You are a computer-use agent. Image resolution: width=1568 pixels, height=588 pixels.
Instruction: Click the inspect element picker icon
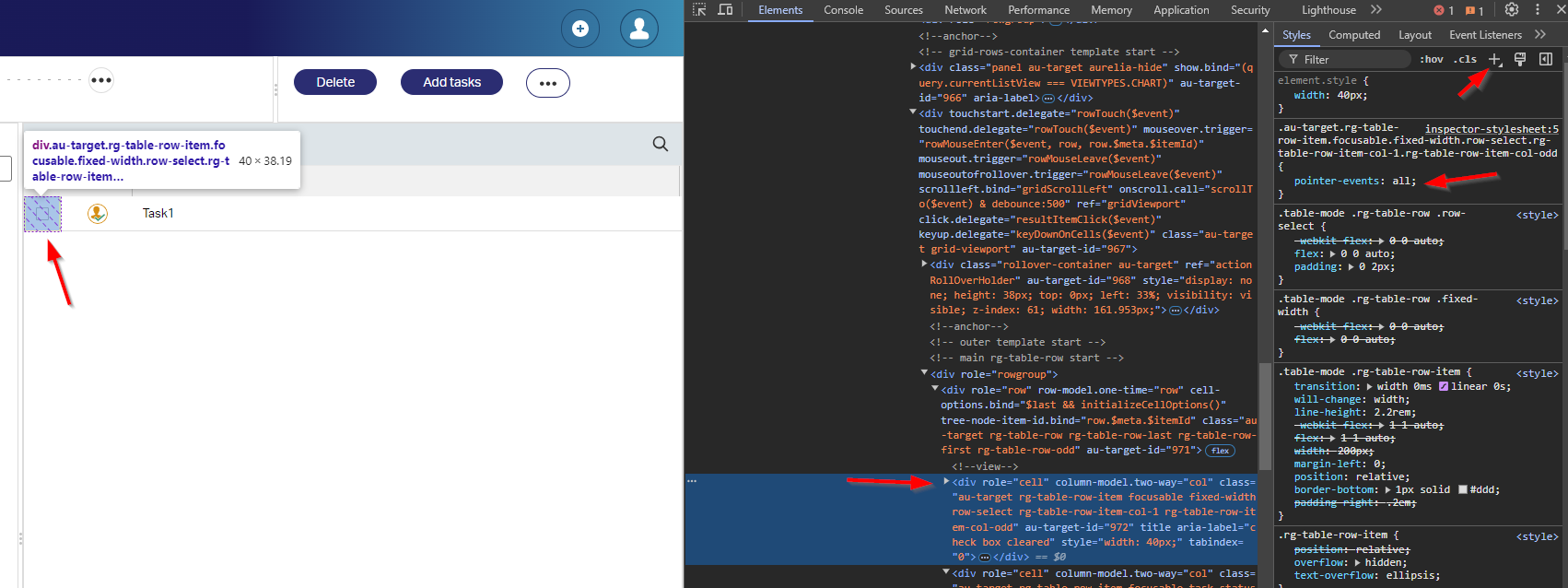tap(699, 10)
